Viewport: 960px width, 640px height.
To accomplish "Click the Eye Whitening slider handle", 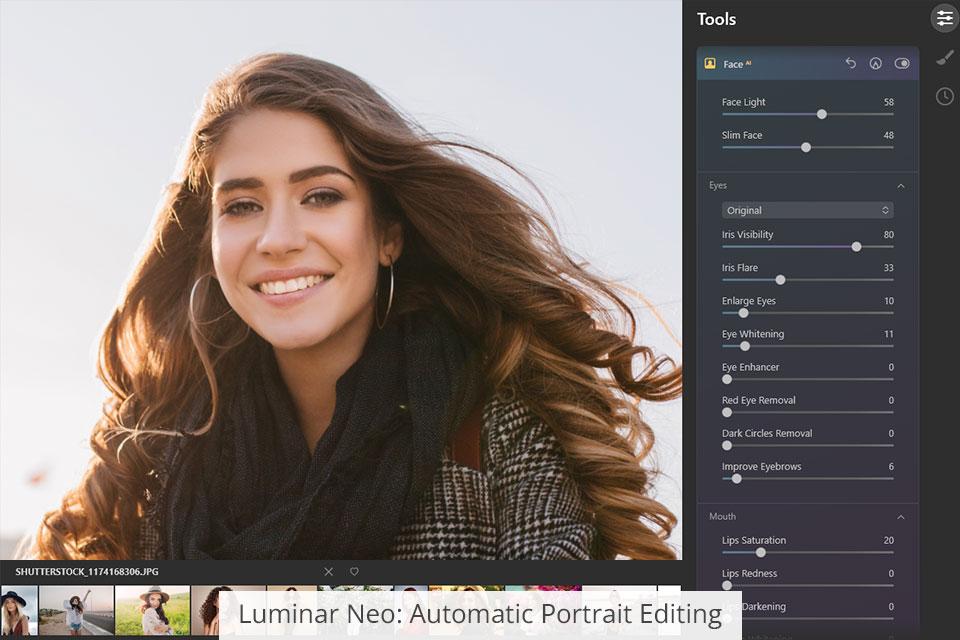I will [x=744, y=345].
